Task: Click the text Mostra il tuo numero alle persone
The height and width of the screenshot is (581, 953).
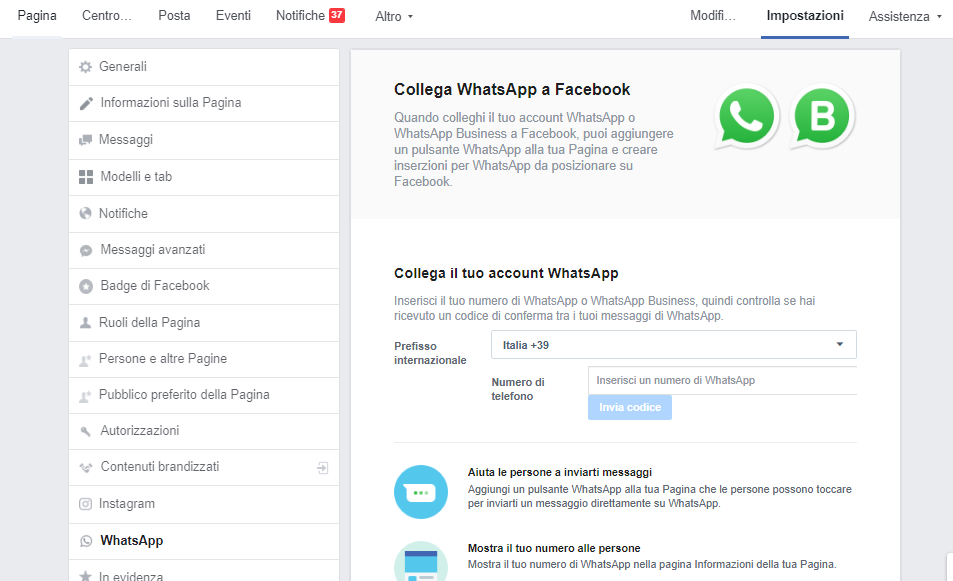Action: click(x=554, y=548)
